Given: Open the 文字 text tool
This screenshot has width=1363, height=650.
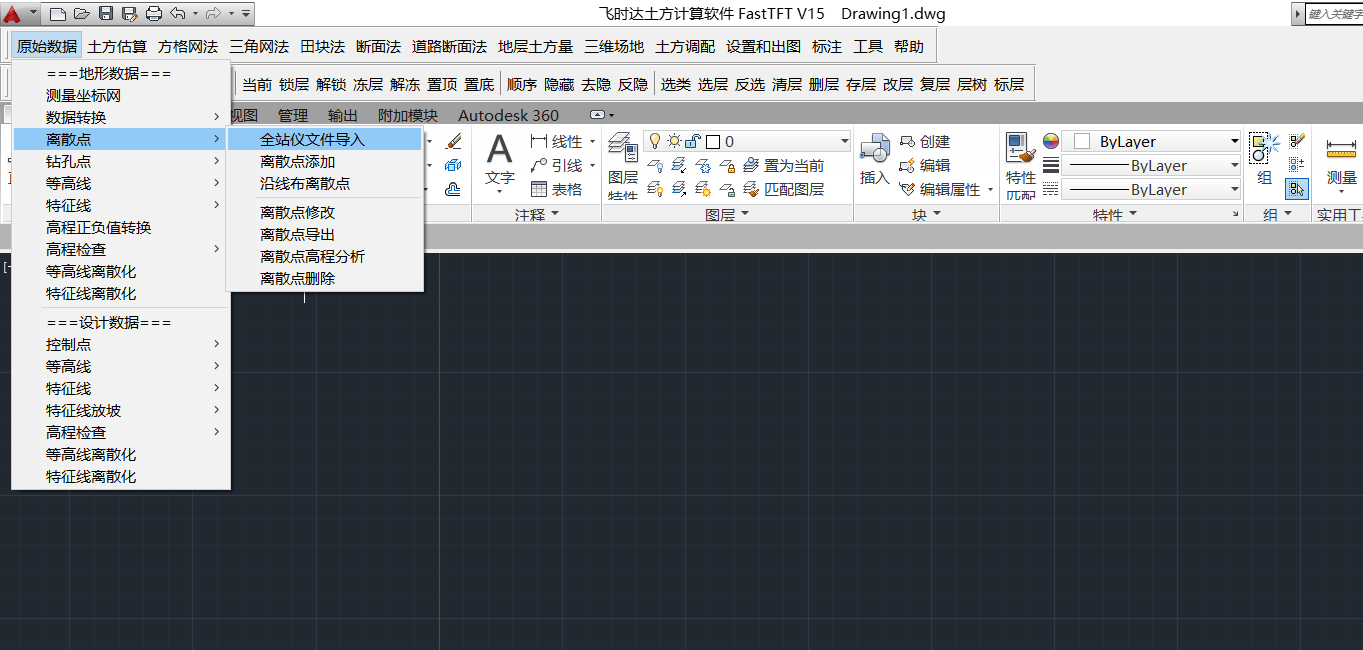Looking at the screenshot, I should click(x=499, y=162).
